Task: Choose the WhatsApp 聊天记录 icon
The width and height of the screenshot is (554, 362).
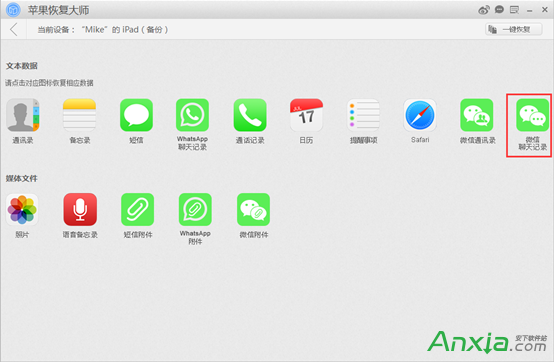Action: tap(193, 115)
